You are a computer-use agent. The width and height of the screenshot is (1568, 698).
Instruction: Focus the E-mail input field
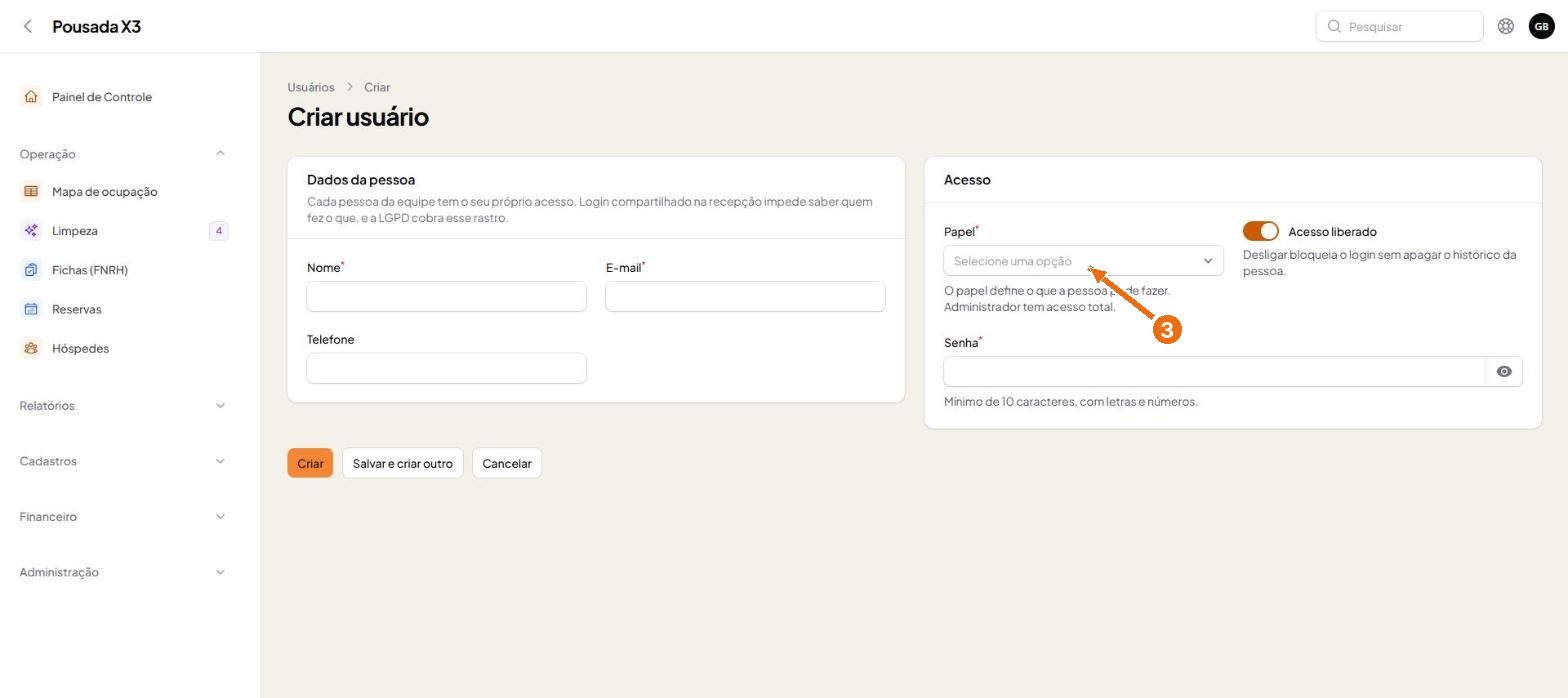click(x=745, y=296)
